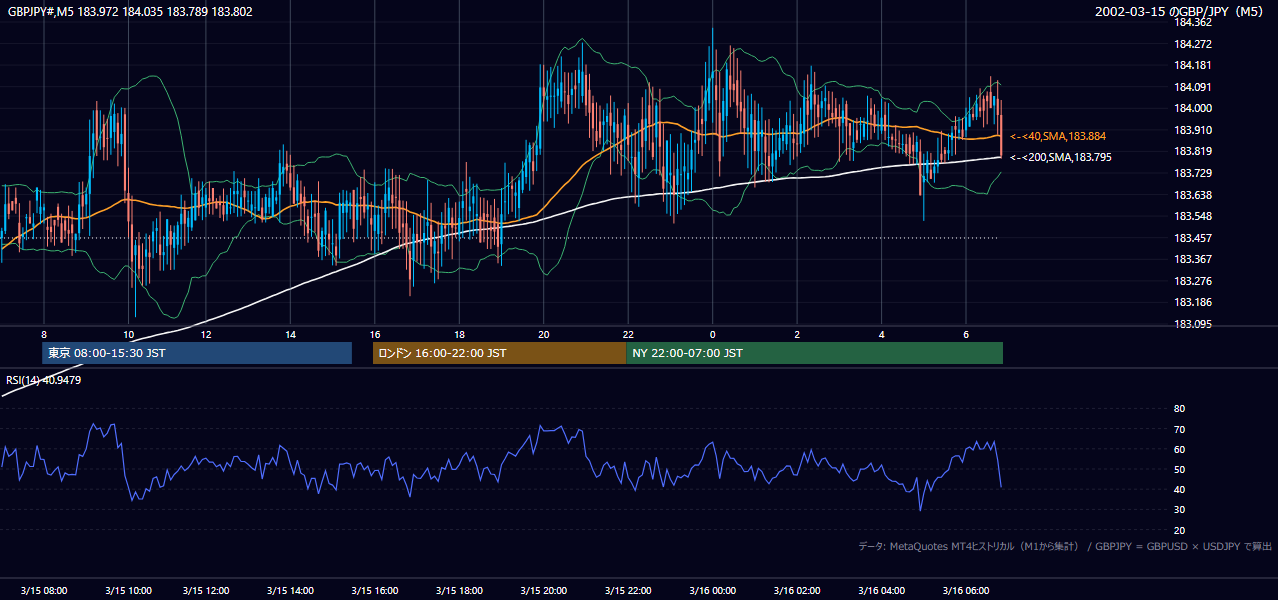Image resolution: width=1278 pixels, height=600 pixels.
Task: Click hour label 4 under price chart
Action: tap(882, 334)
